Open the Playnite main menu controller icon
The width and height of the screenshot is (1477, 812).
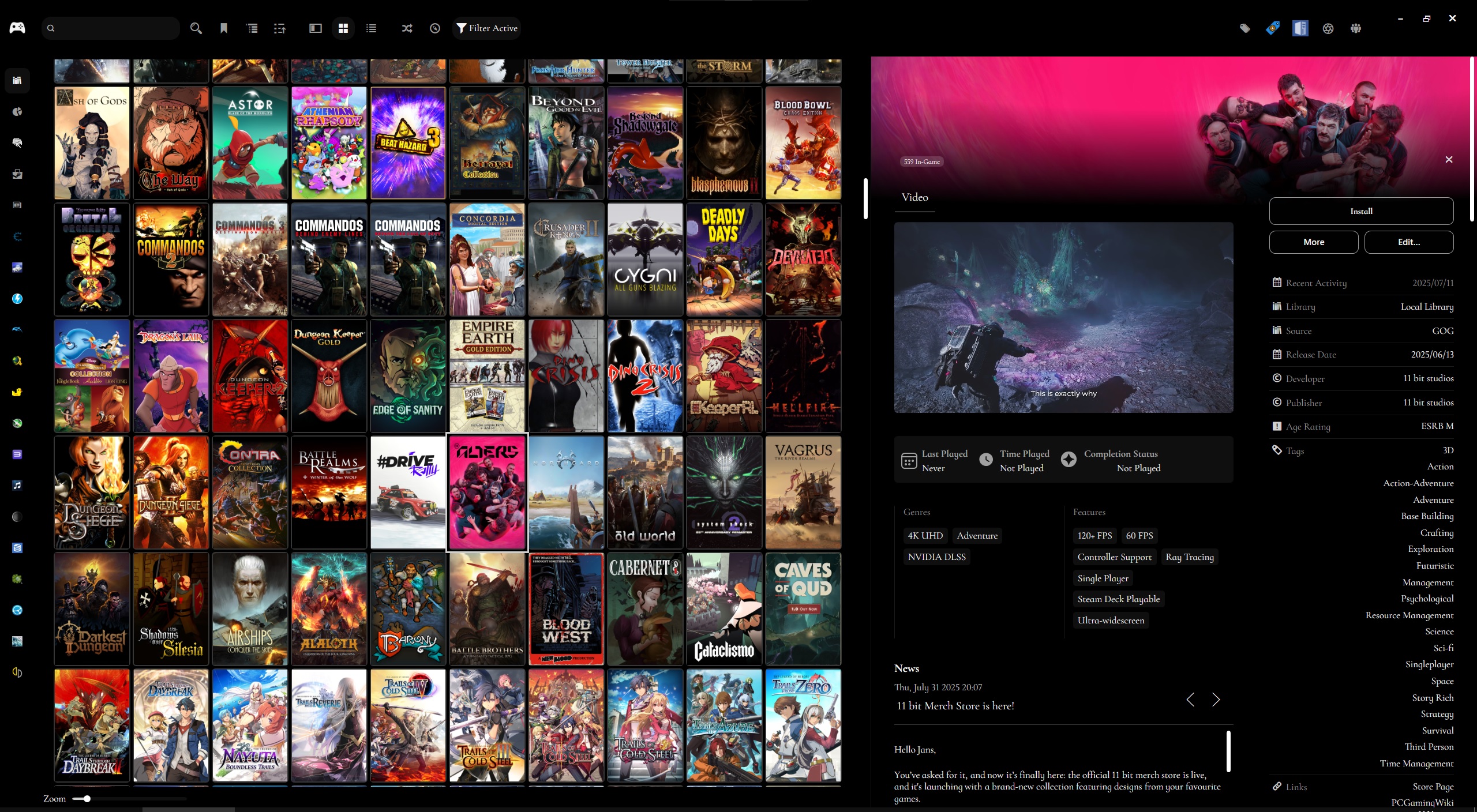(x=17, y=28)
